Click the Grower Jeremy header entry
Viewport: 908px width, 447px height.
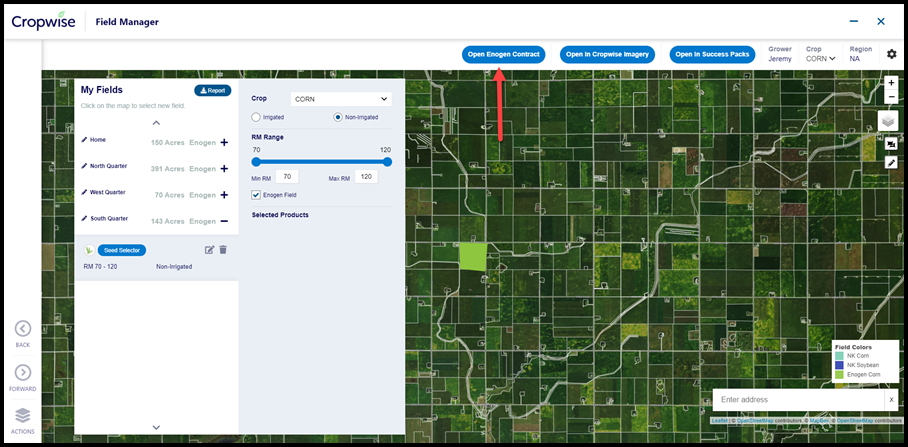tap(780, 54)
